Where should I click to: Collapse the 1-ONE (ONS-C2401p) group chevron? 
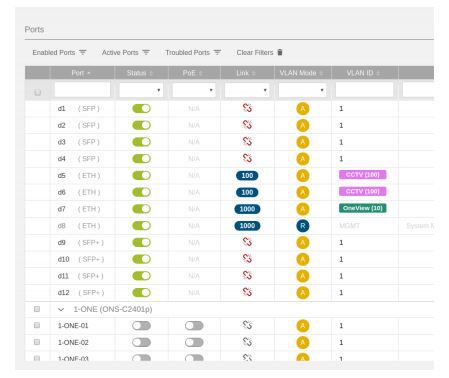(61, 309)
